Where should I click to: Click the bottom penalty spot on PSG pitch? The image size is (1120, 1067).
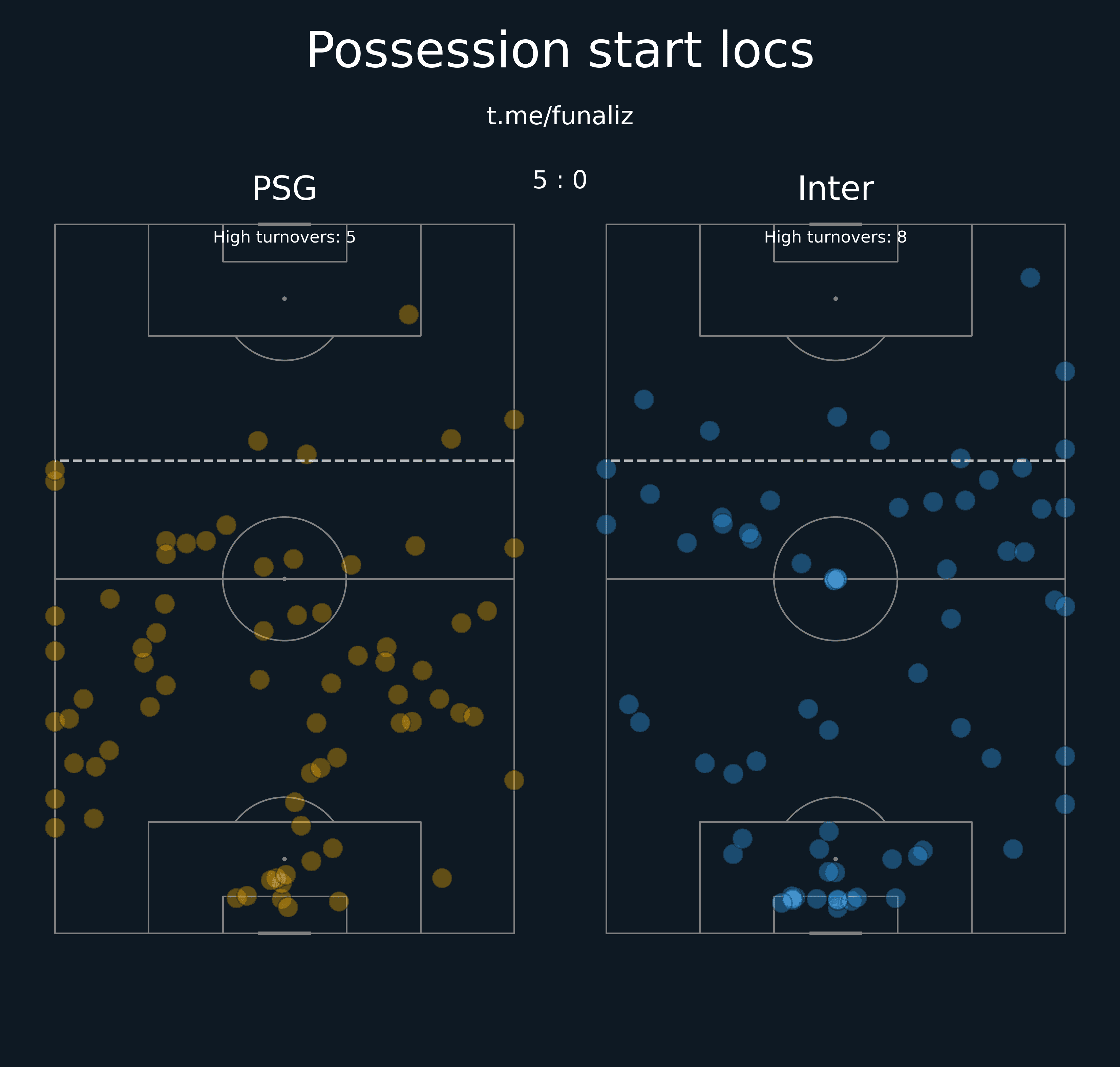pos(284,859)
